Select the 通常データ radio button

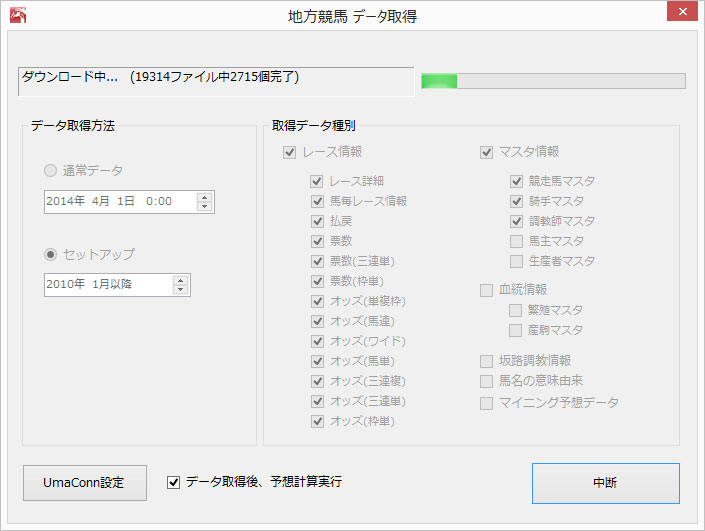click(x=50, y=170)
